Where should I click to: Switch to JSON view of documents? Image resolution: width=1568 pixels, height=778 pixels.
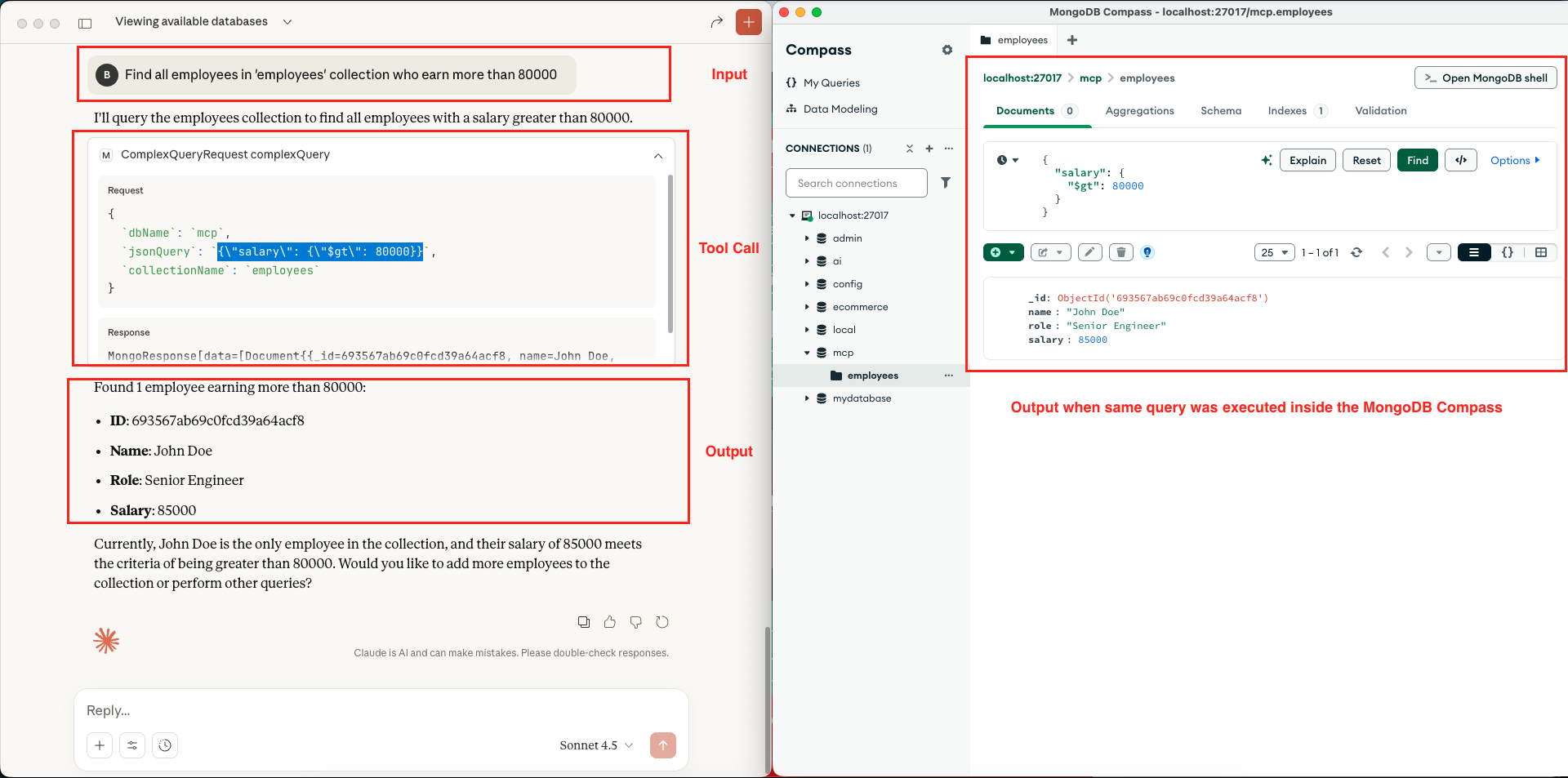click(1508, 252)
